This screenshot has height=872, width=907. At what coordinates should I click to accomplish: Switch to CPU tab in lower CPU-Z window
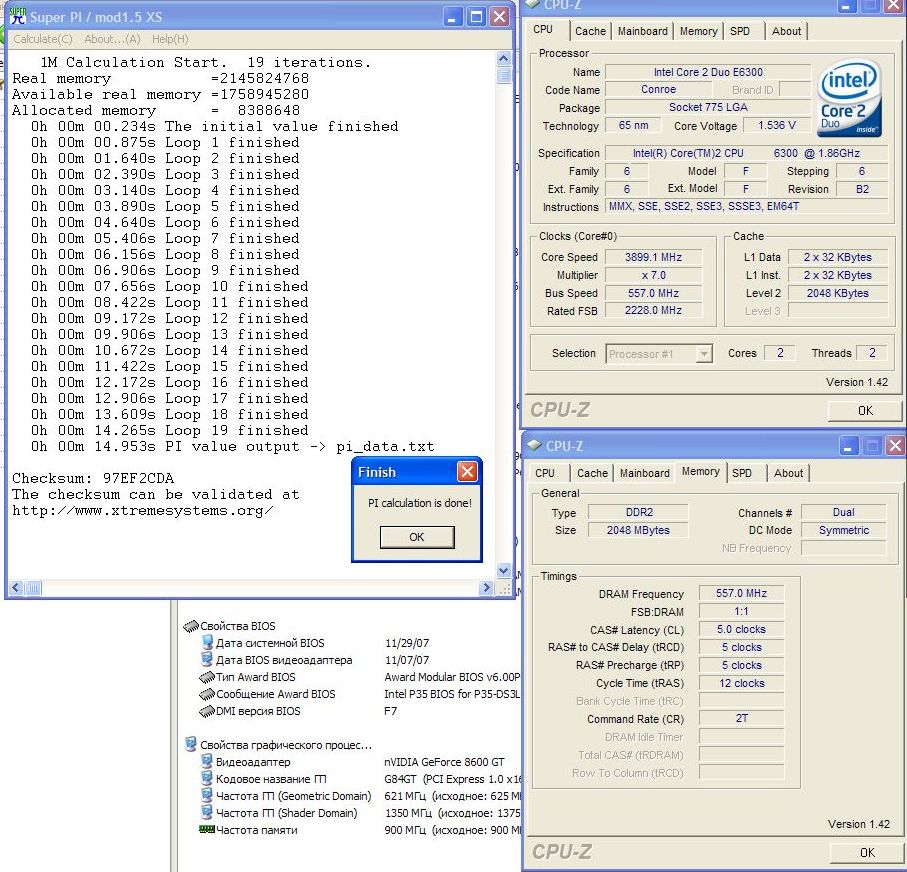pos(545,473)
